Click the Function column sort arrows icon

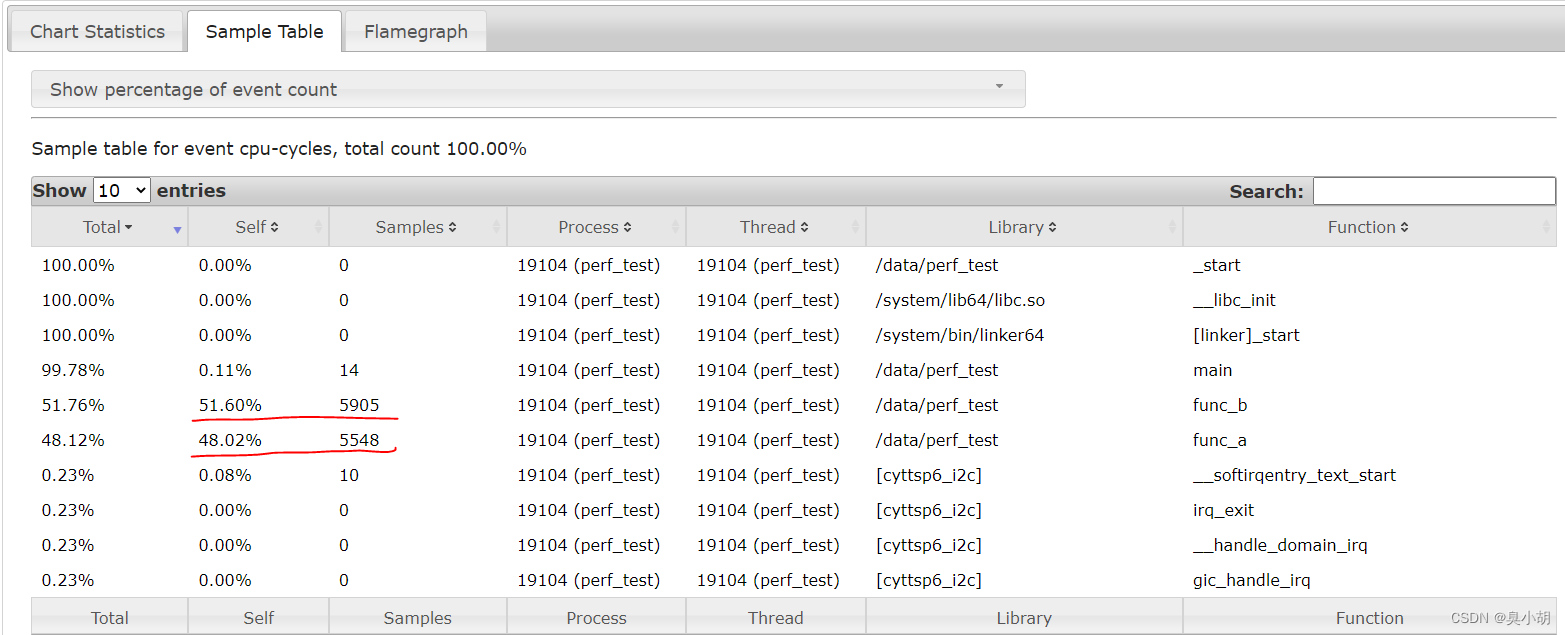tap(1406, 226)
